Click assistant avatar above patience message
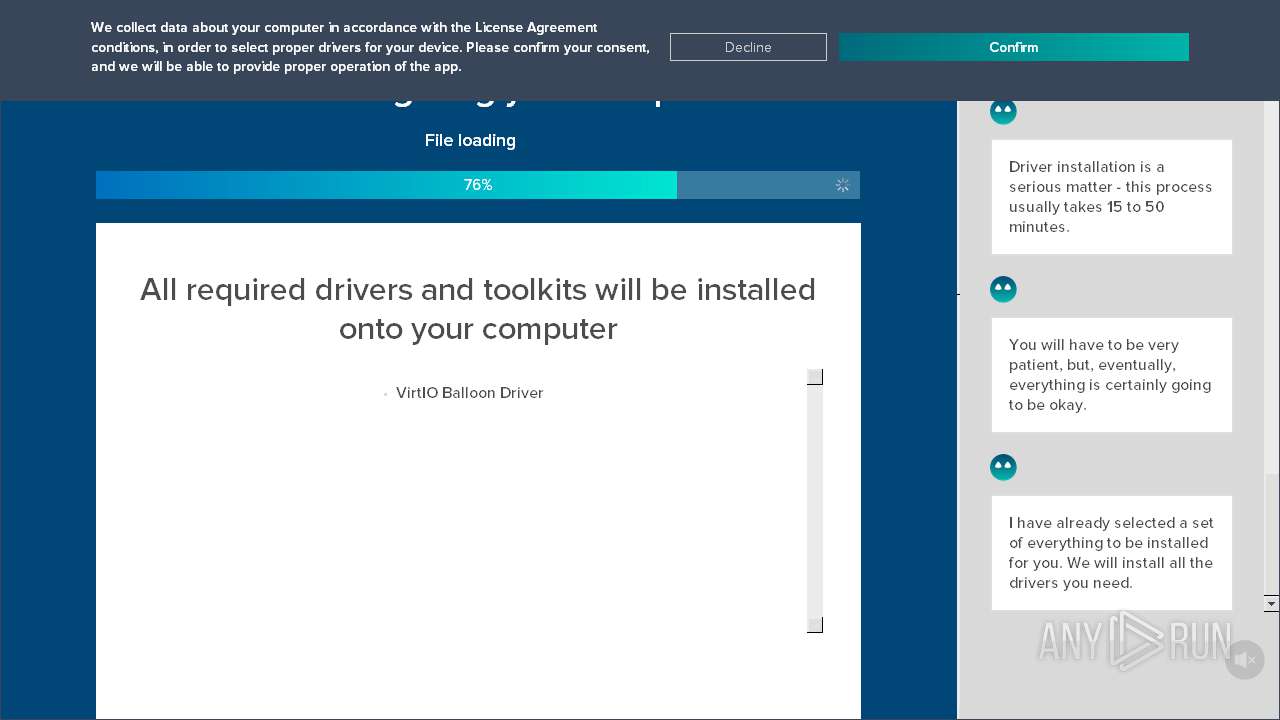The width and height of the screenshot is (1280, 720). pos(1003,289)
